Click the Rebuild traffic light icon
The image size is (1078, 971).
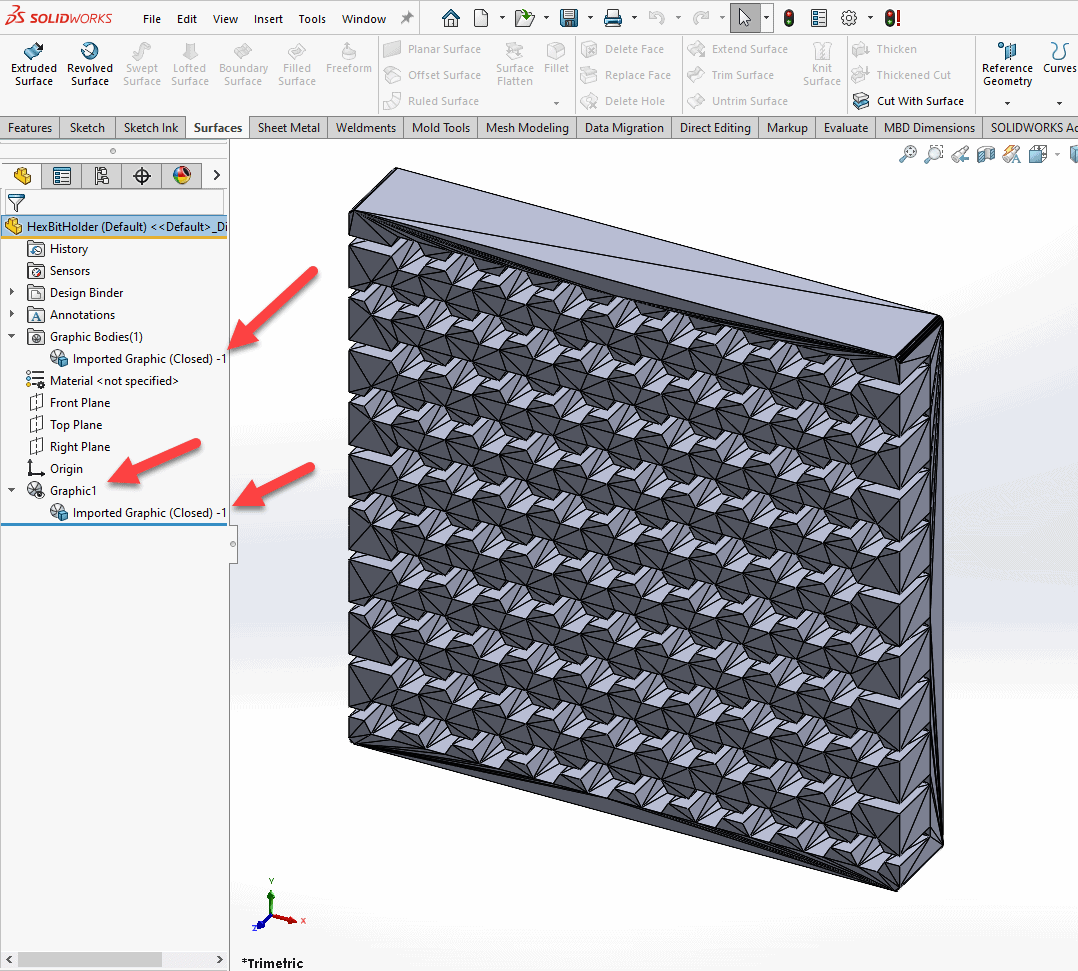789,19
